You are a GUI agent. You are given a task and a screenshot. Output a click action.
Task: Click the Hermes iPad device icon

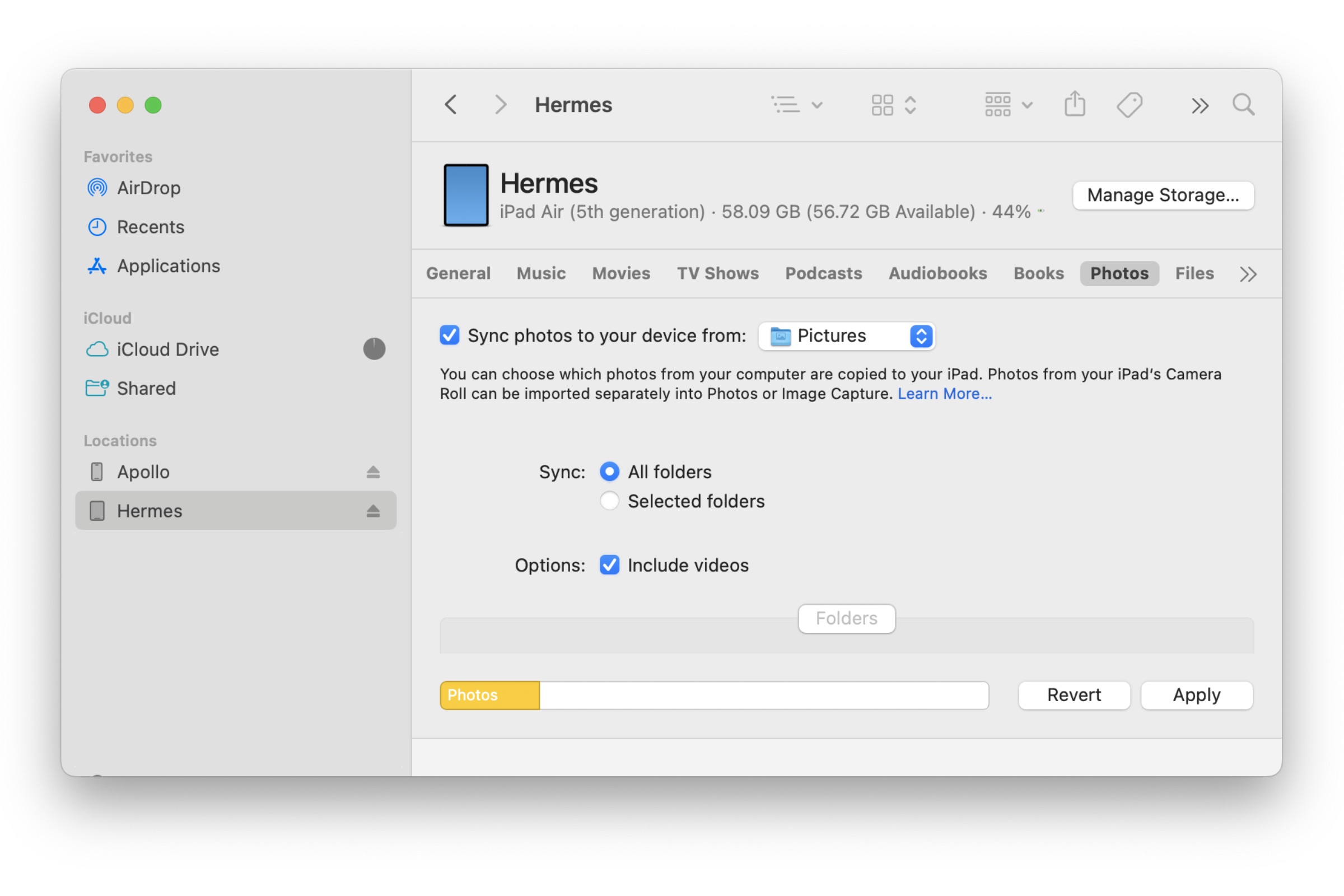pos(466,195)
